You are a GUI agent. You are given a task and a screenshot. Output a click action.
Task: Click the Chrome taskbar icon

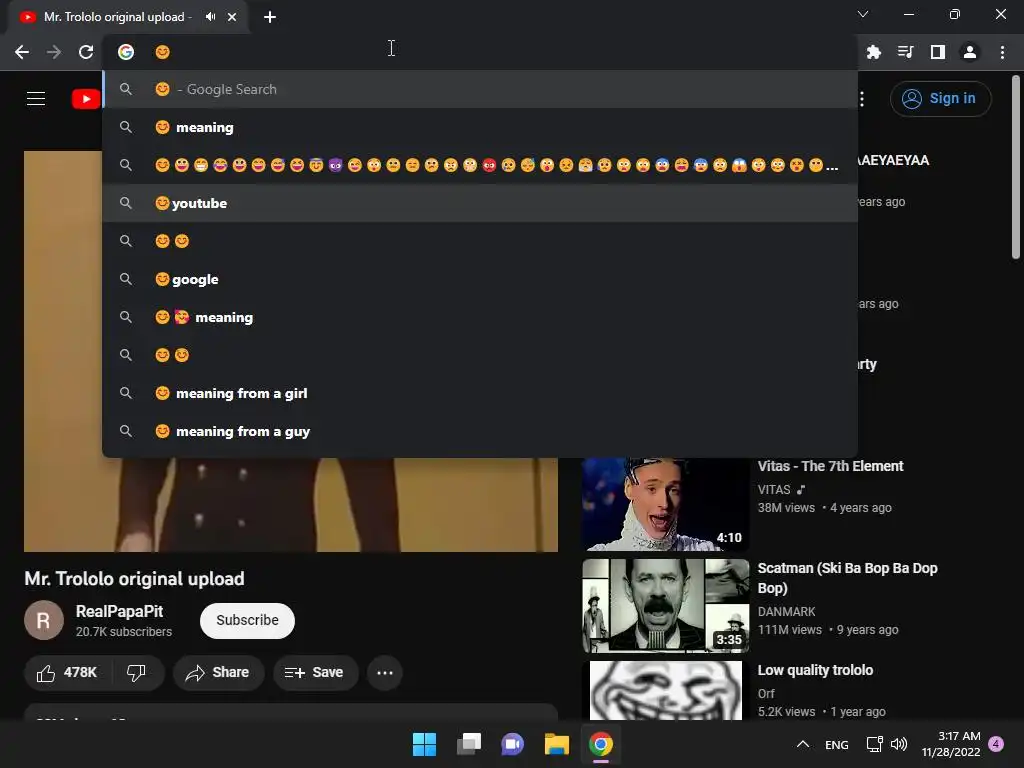coord(601,744)
